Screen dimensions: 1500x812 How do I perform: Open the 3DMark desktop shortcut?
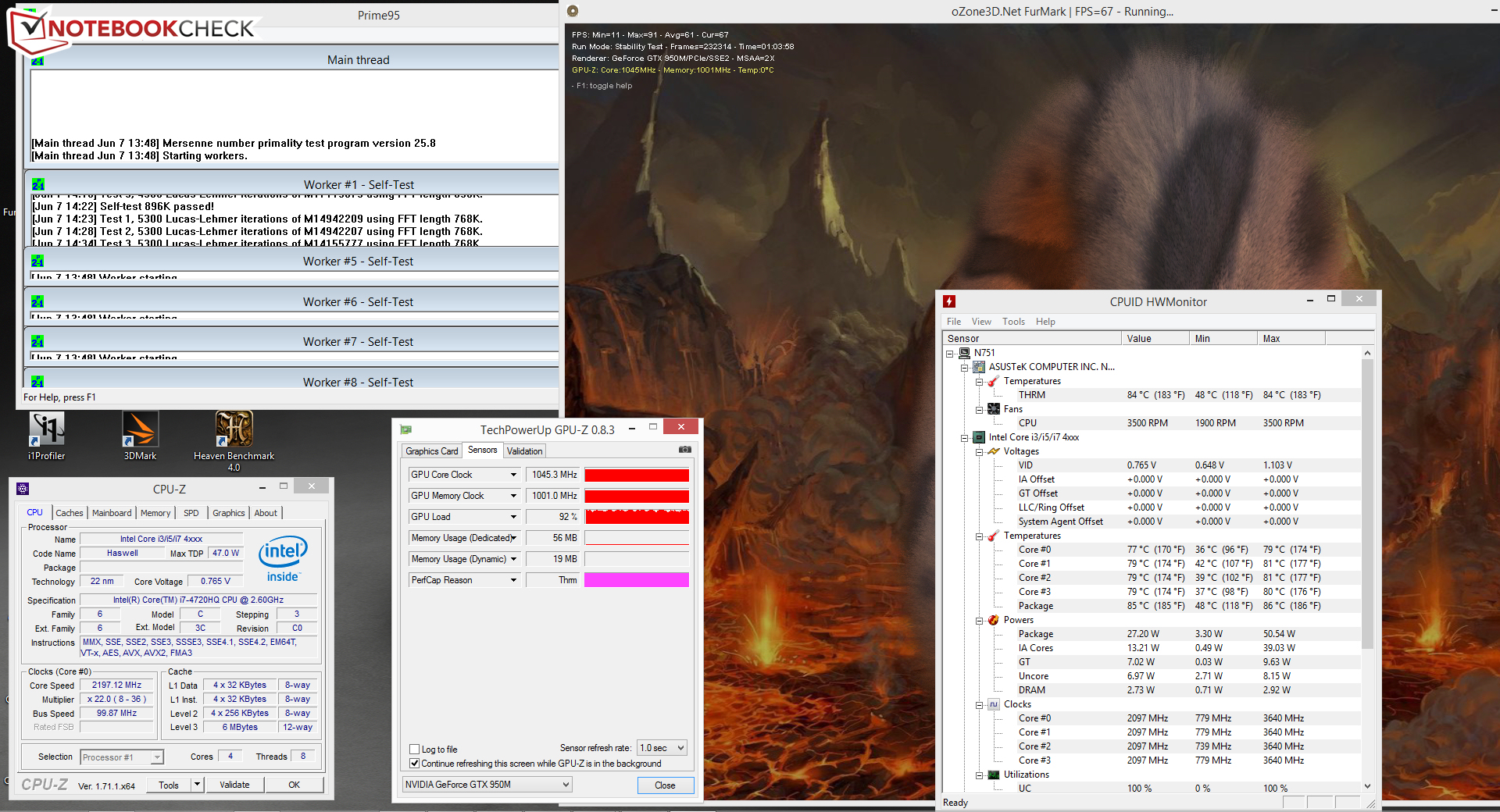141,436
